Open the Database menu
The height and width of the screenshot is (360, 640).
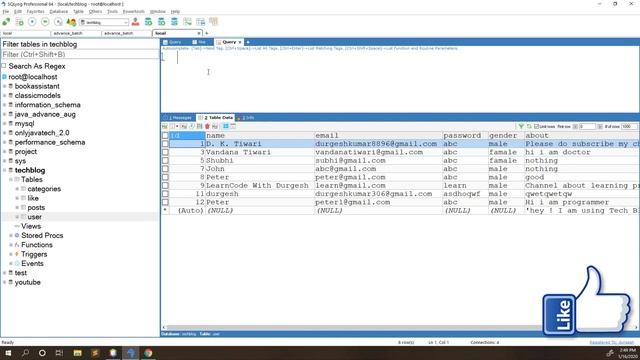59,11
